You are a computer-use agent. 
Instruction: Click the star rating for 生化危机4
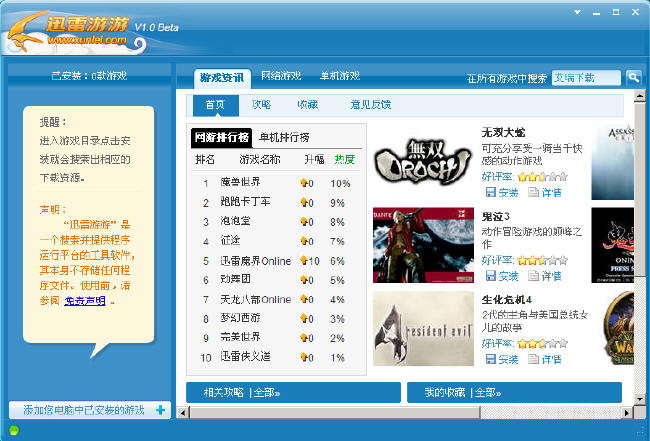click(542, 344)
